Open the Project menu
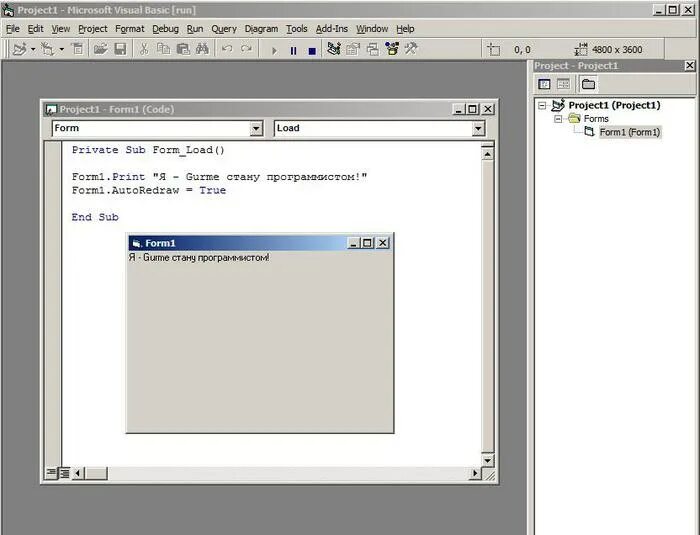 point(92,29)
